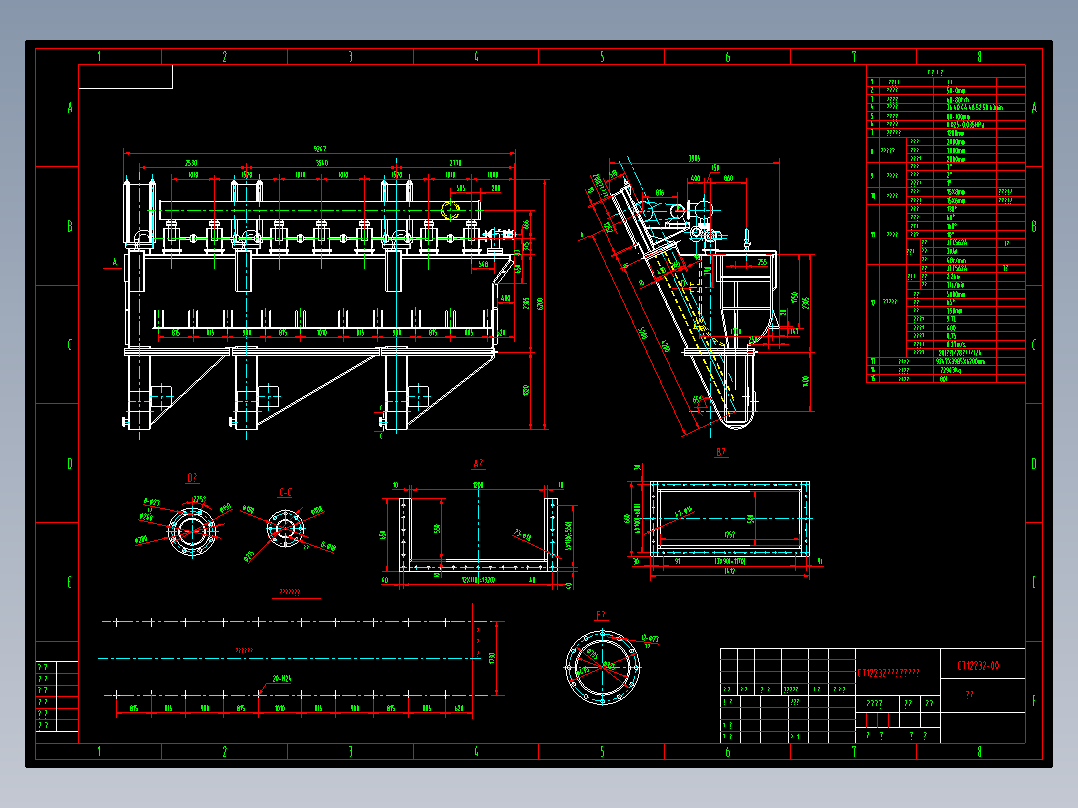The image size is (1078, 808).
Task: Select the flange circle in the C-C section
Action: pos(285,529)
